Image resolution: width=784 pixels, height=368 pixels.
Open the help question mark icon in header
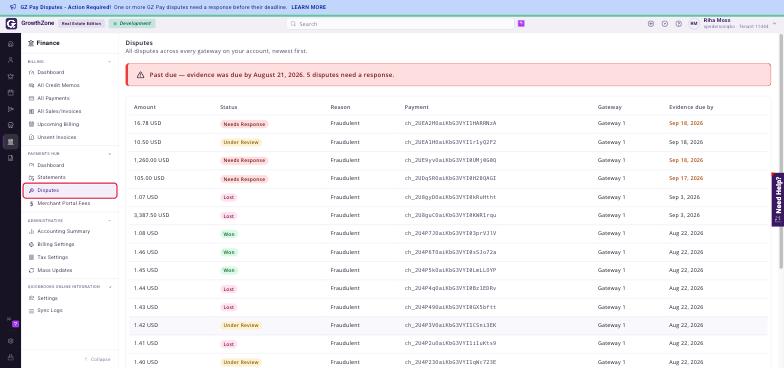pos(678,24)
